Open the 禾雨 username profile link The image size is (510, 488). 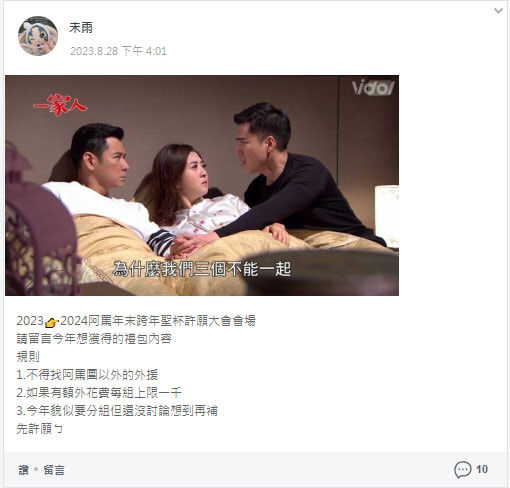coord(81,28)
